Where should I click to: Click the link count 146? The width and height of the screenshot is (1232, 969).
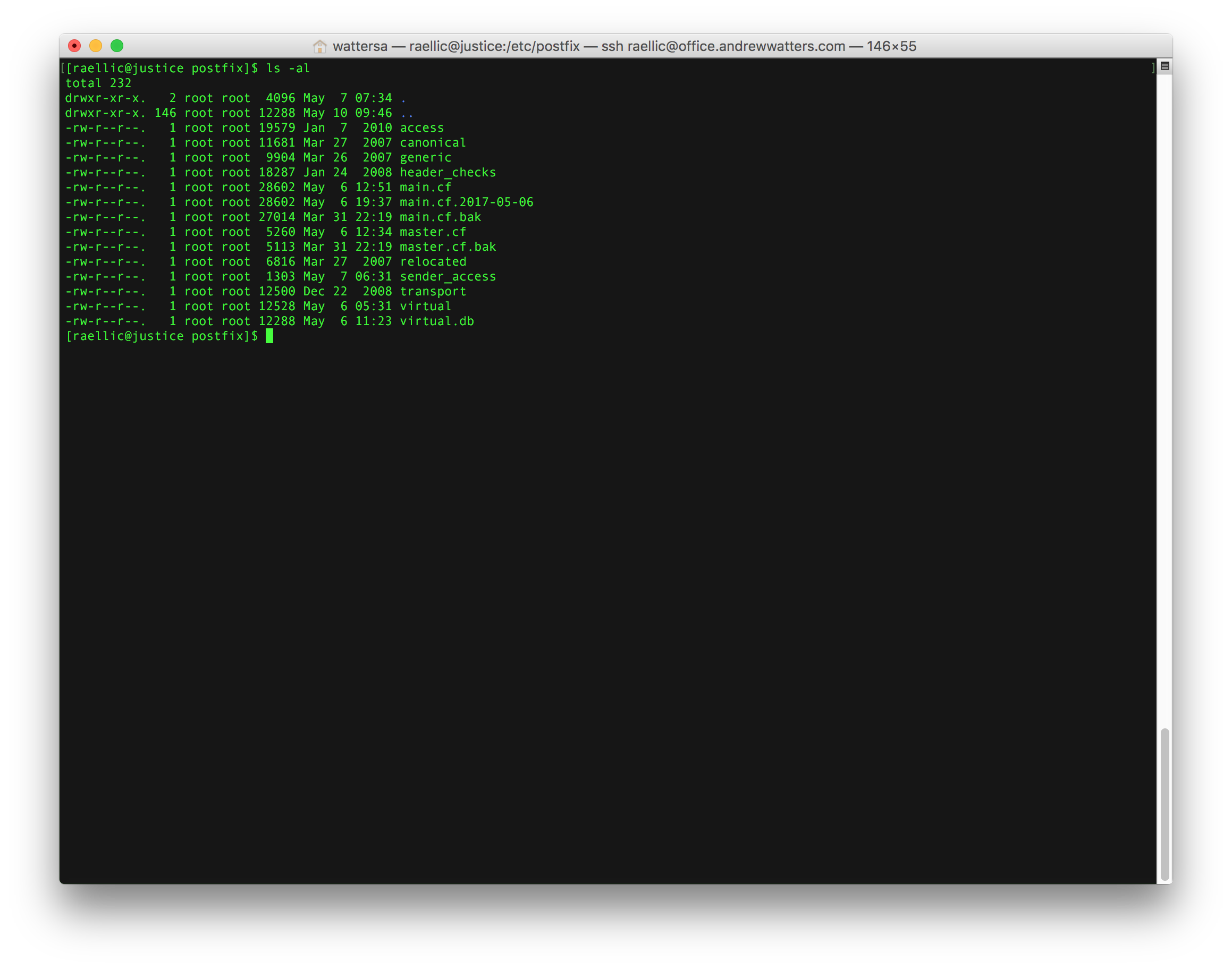(165, 113)
